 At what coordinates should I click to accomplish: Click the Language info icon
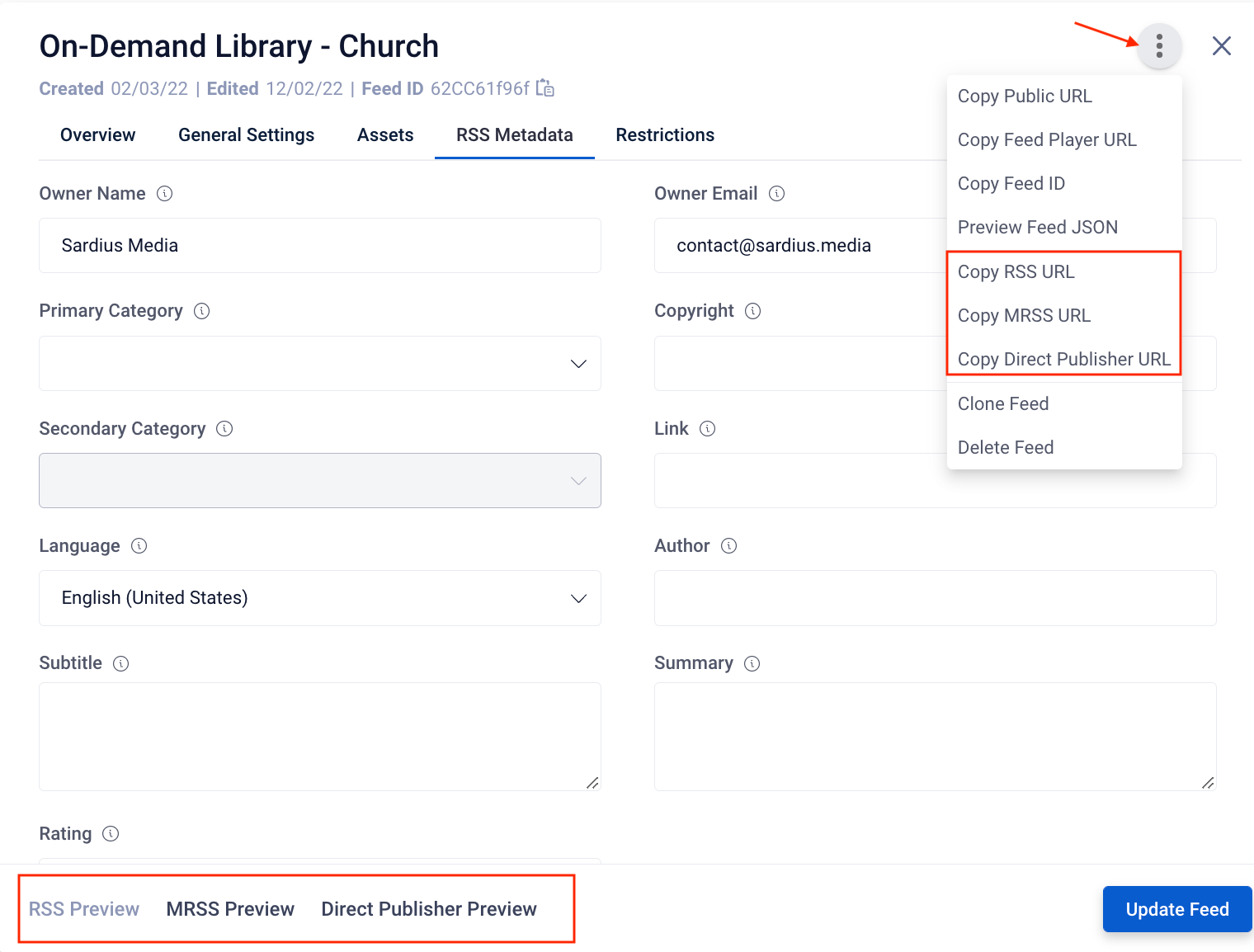(139, 546)
